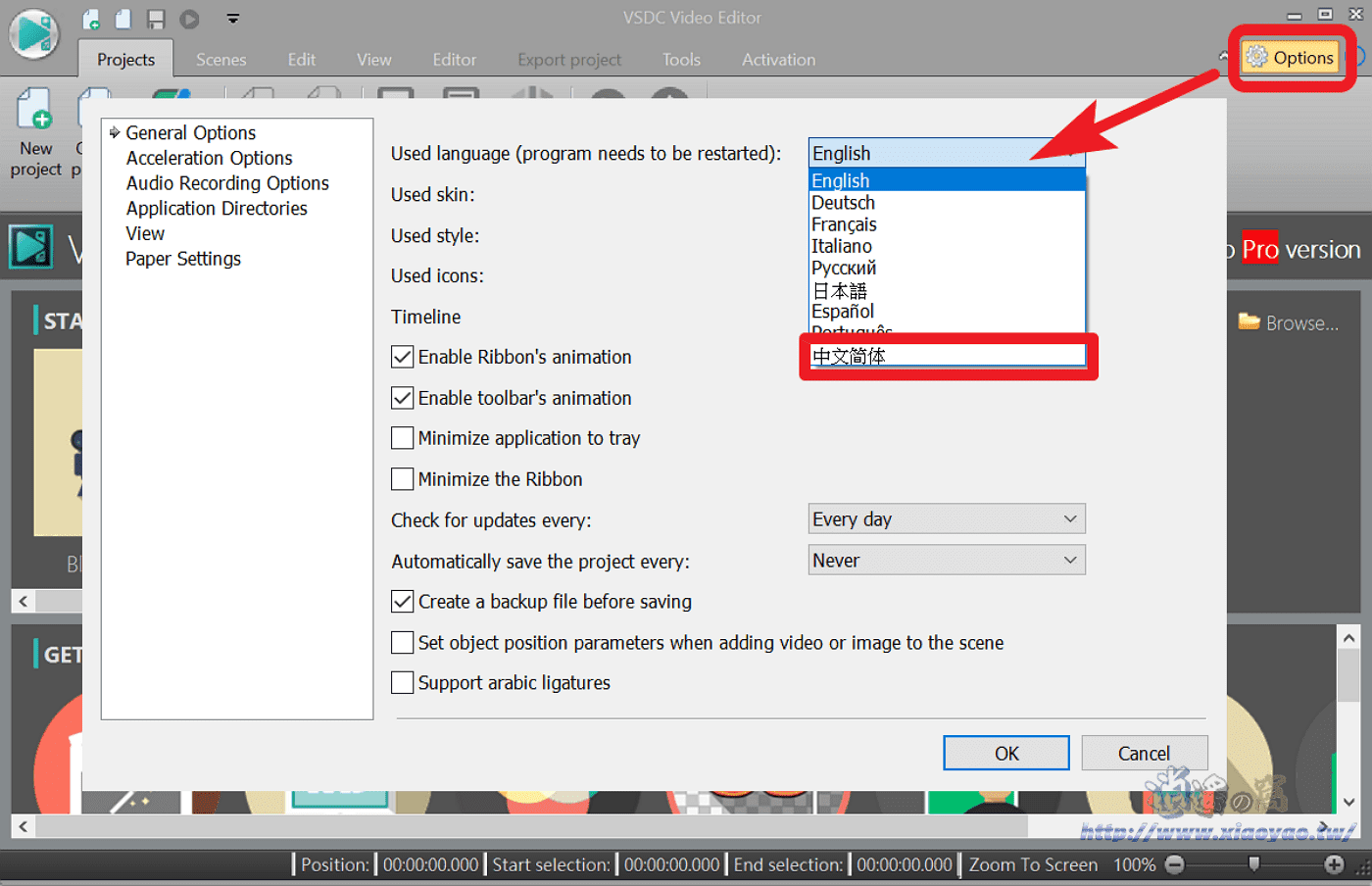Switch to the Editor ribbon tab
This screenshot has height=886, width=1372.
(x=455, y=60)
